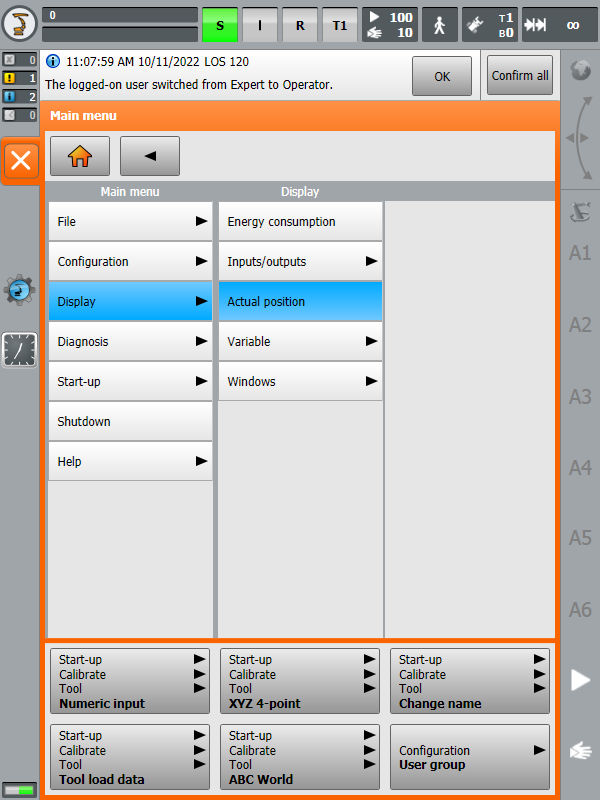600x800 pixels.
Task: Open the program override 100/10 speed control
Action: click(389, 25)
